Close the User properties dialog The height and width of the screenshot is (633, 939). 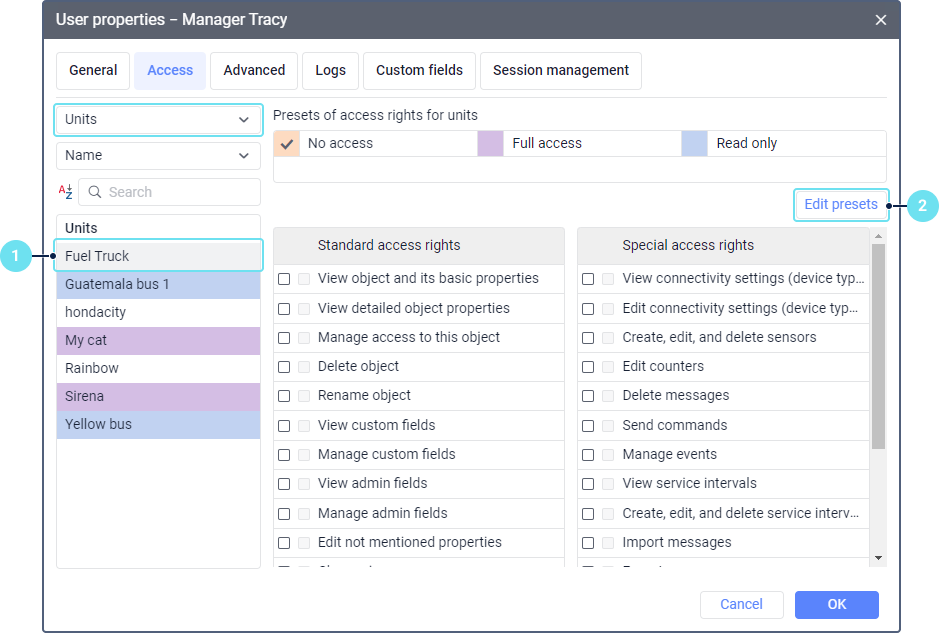click(880, 20)
